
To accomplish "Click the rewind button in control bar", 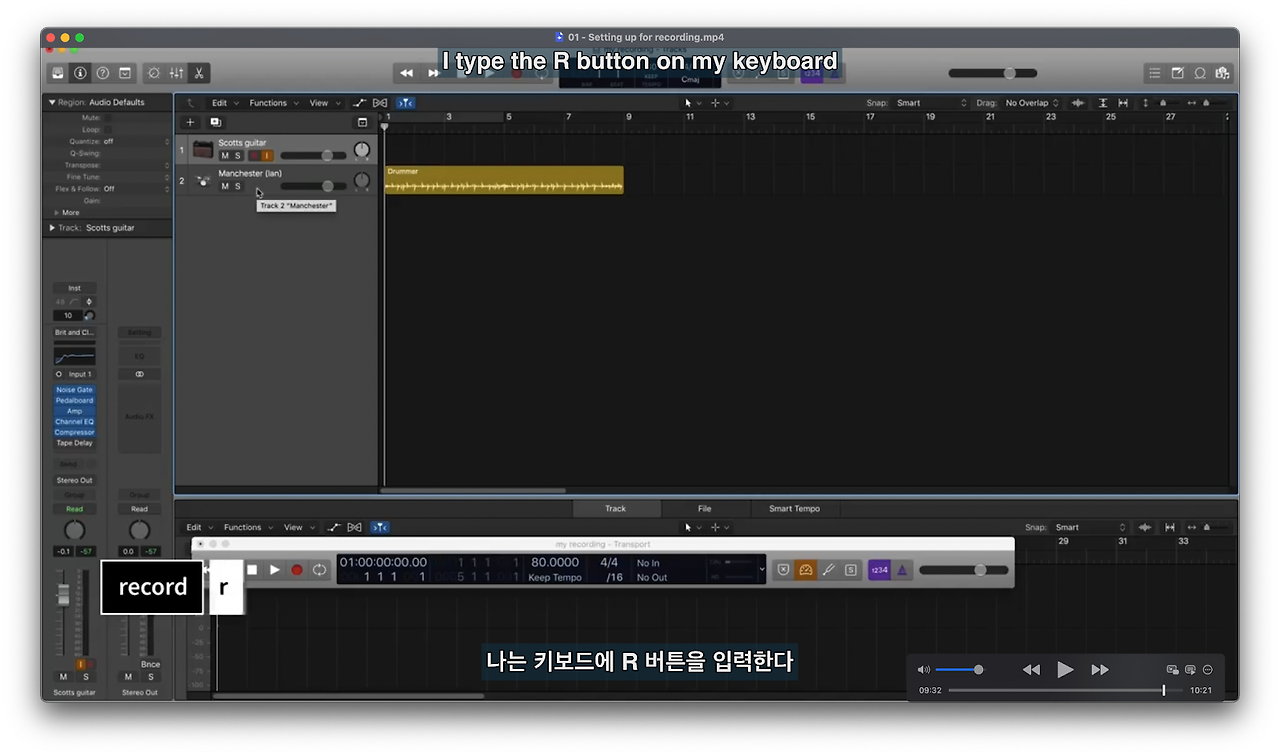I will pos(406,73).
